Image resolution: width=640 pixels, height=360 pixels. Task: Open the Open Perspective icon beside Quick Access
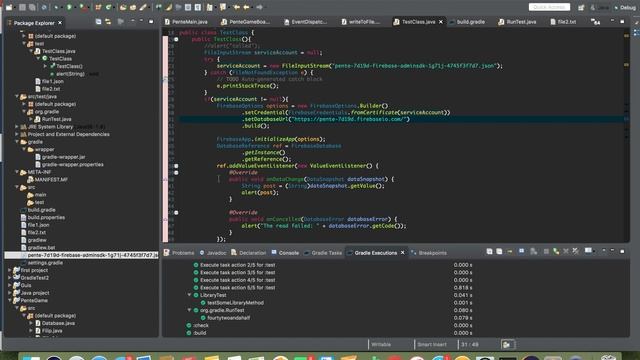point(581,7)
